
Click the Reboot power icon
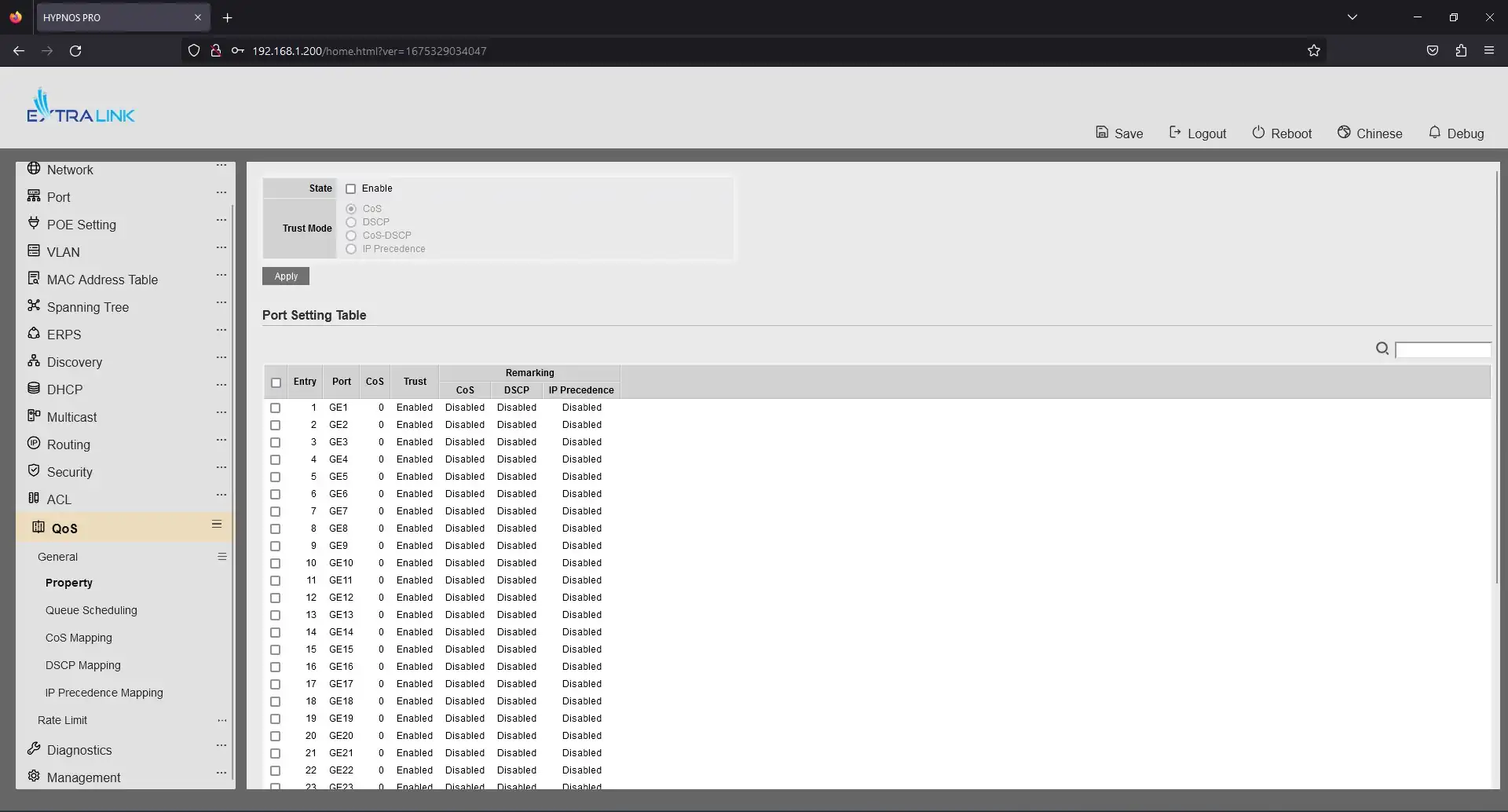(1258, 133)
